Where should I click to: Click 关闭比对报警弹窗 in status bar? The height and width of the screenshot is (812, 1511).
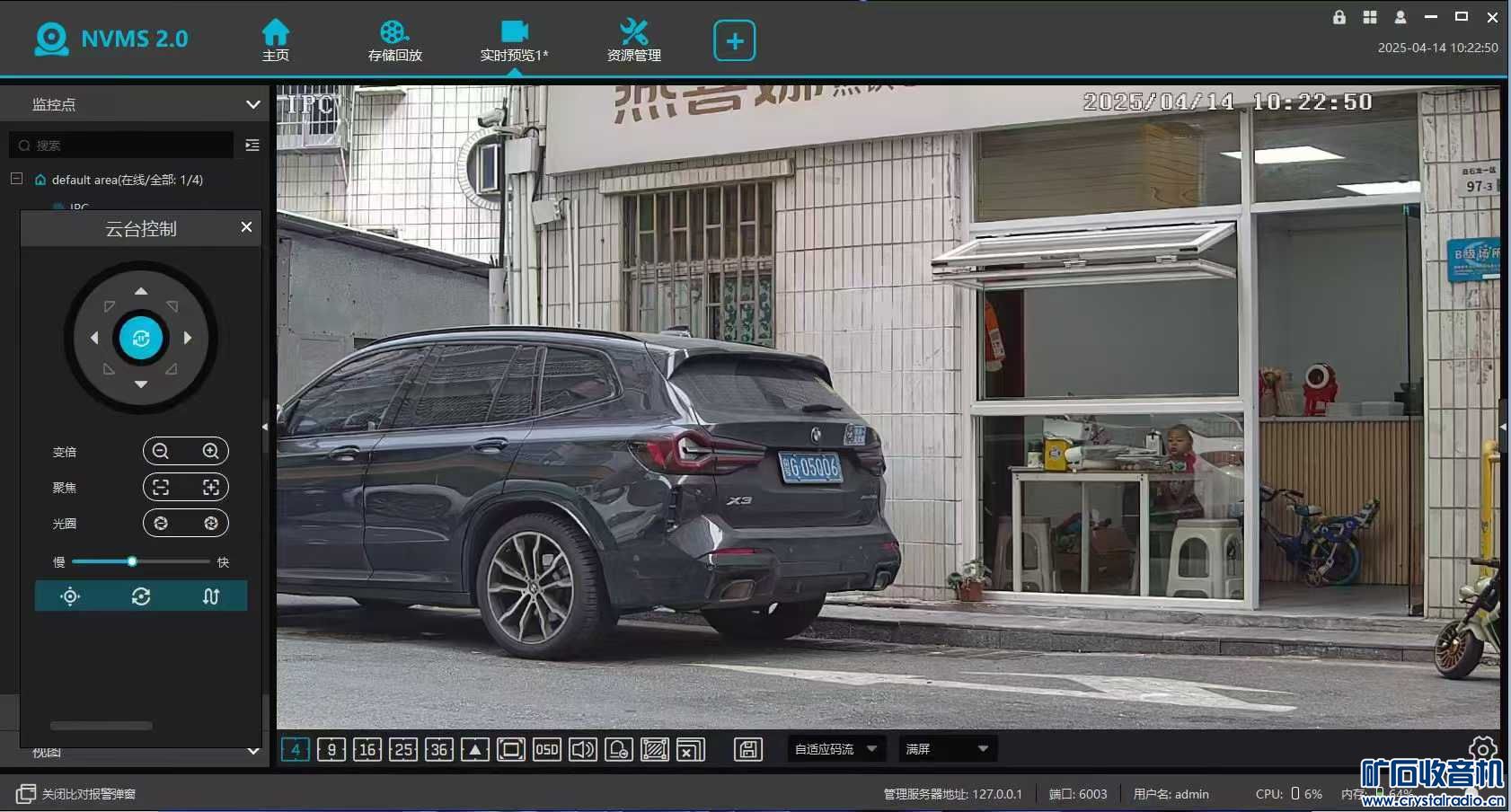pyautogui.click(x=76, y=794)
